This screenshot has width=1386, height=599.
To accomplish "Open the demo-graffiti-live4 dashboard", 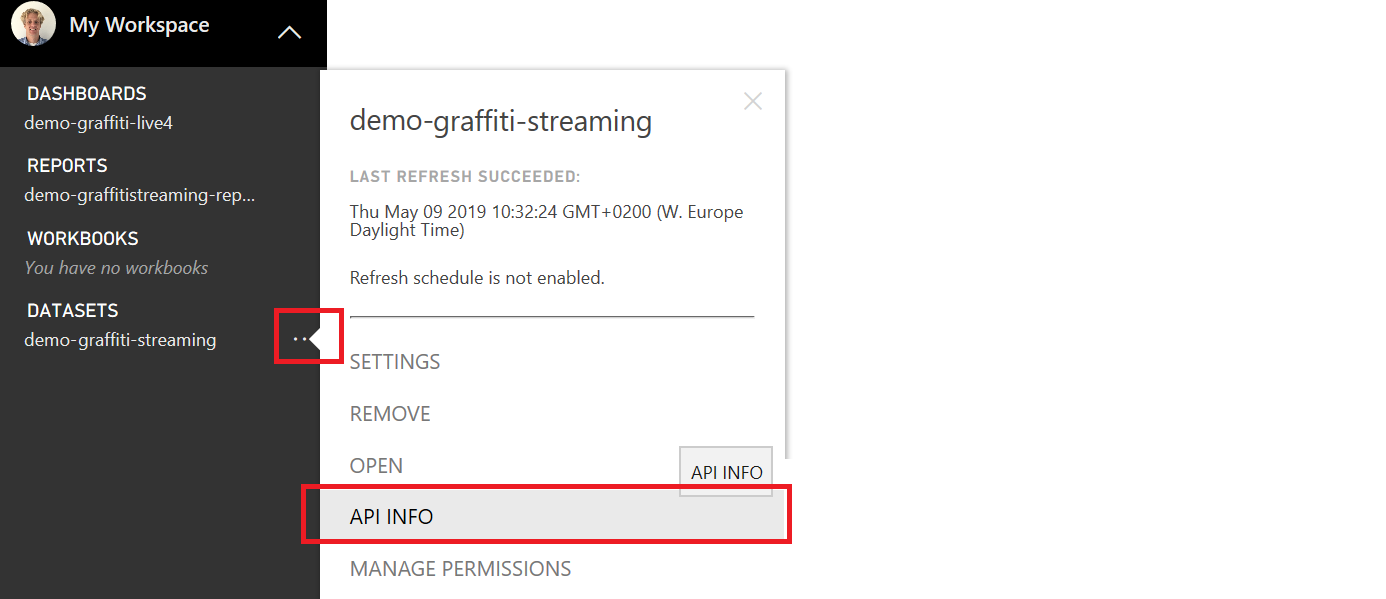I will pos(99,123).
